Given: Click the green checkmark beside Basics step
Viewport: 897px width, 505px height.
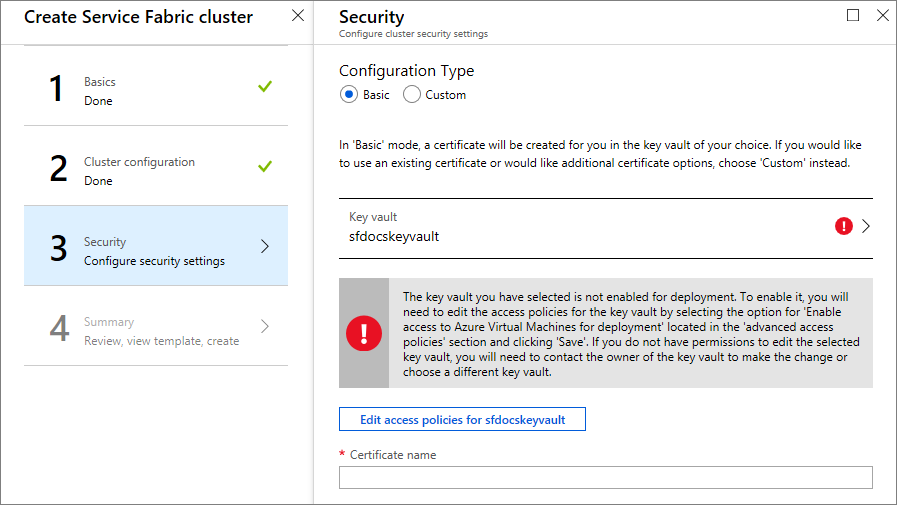Looking at the screenshot, I should 264,87.
